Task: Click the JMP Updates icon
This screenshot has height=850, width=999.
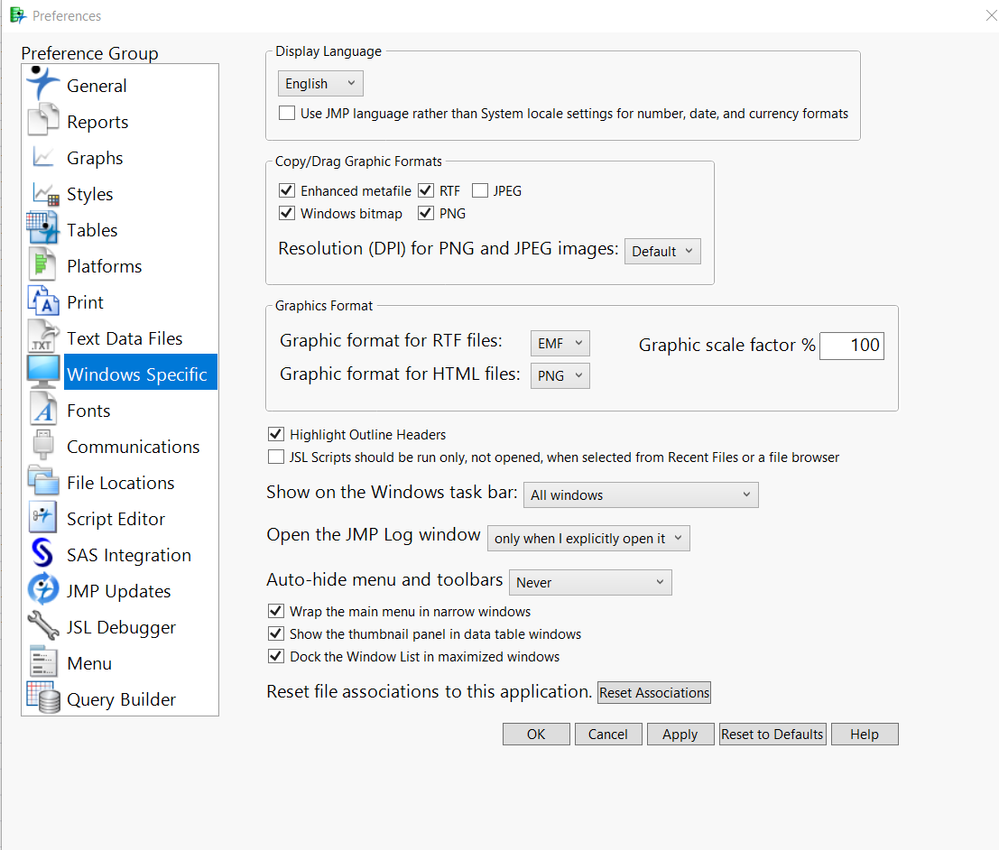Action: click(44, 591)
